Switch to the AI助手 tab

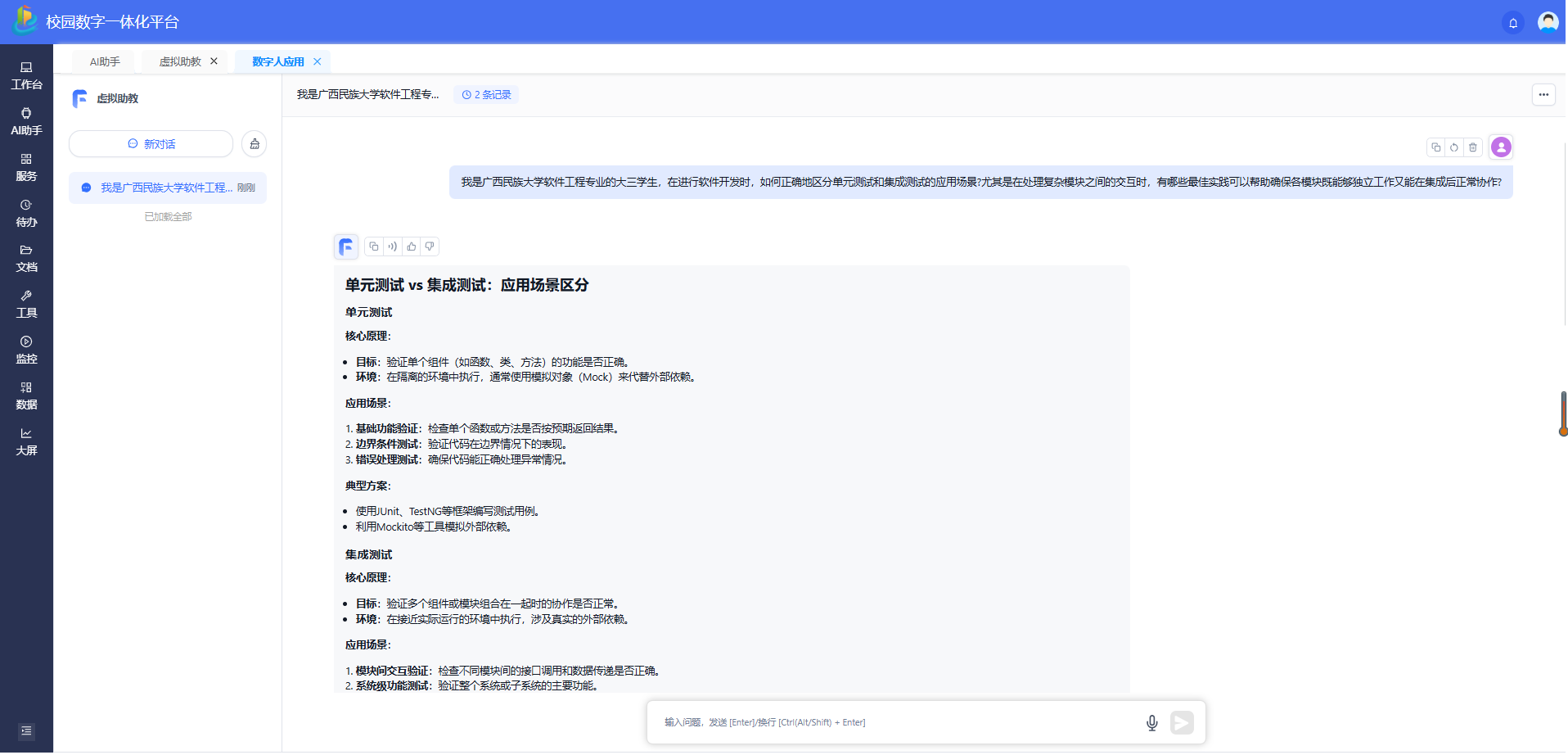[x=105, y=62]
